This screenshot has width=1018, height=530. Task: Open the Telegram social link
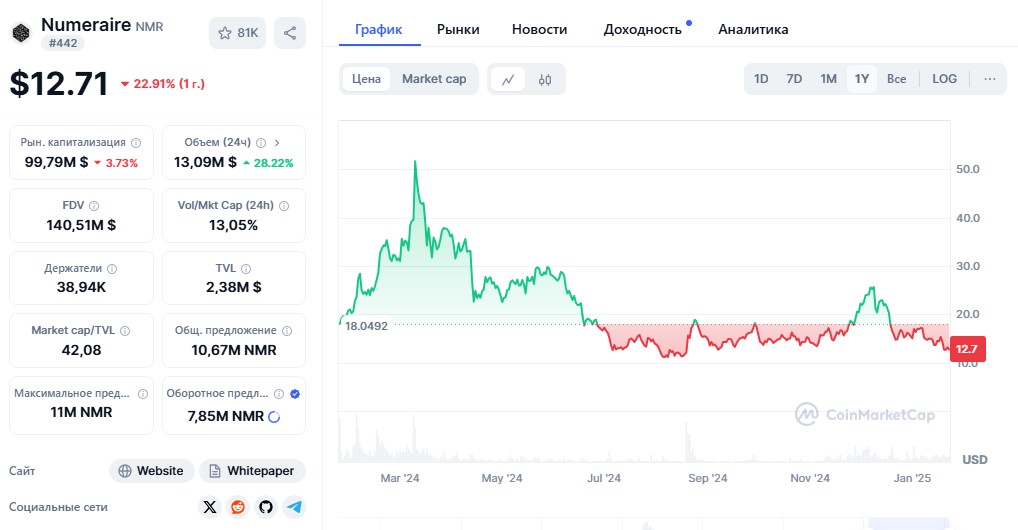click(294, 507)
